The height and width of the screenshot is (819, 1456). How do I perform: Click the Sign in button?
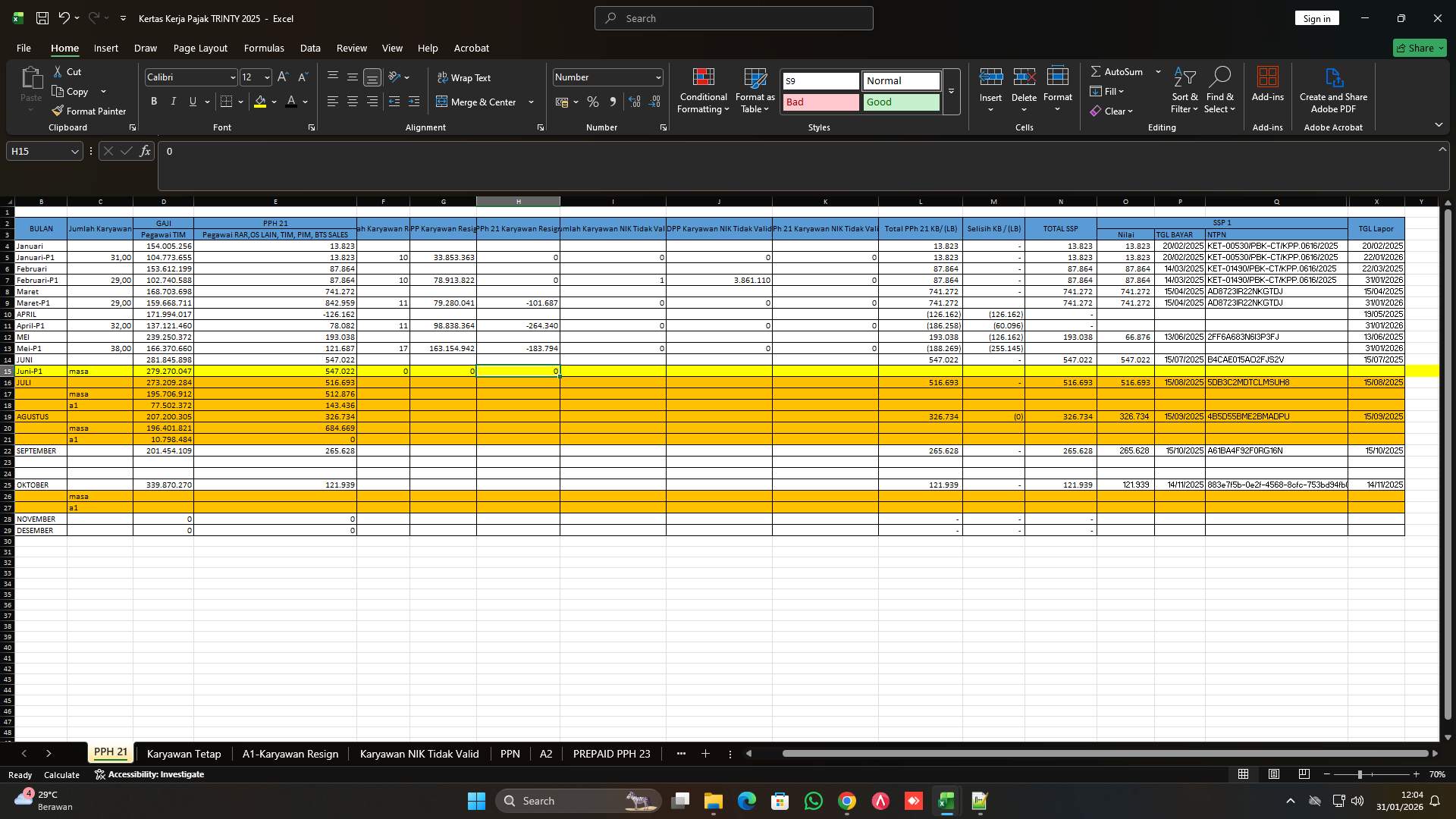pyautogui.click(x=1316, y=17)
